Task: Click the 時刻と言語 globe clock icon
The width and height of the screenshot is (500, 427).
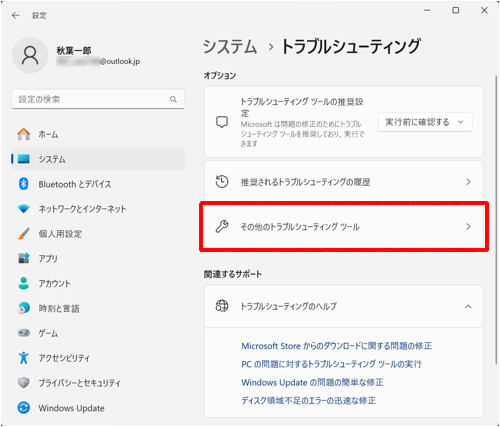Action: pos(24,308)
